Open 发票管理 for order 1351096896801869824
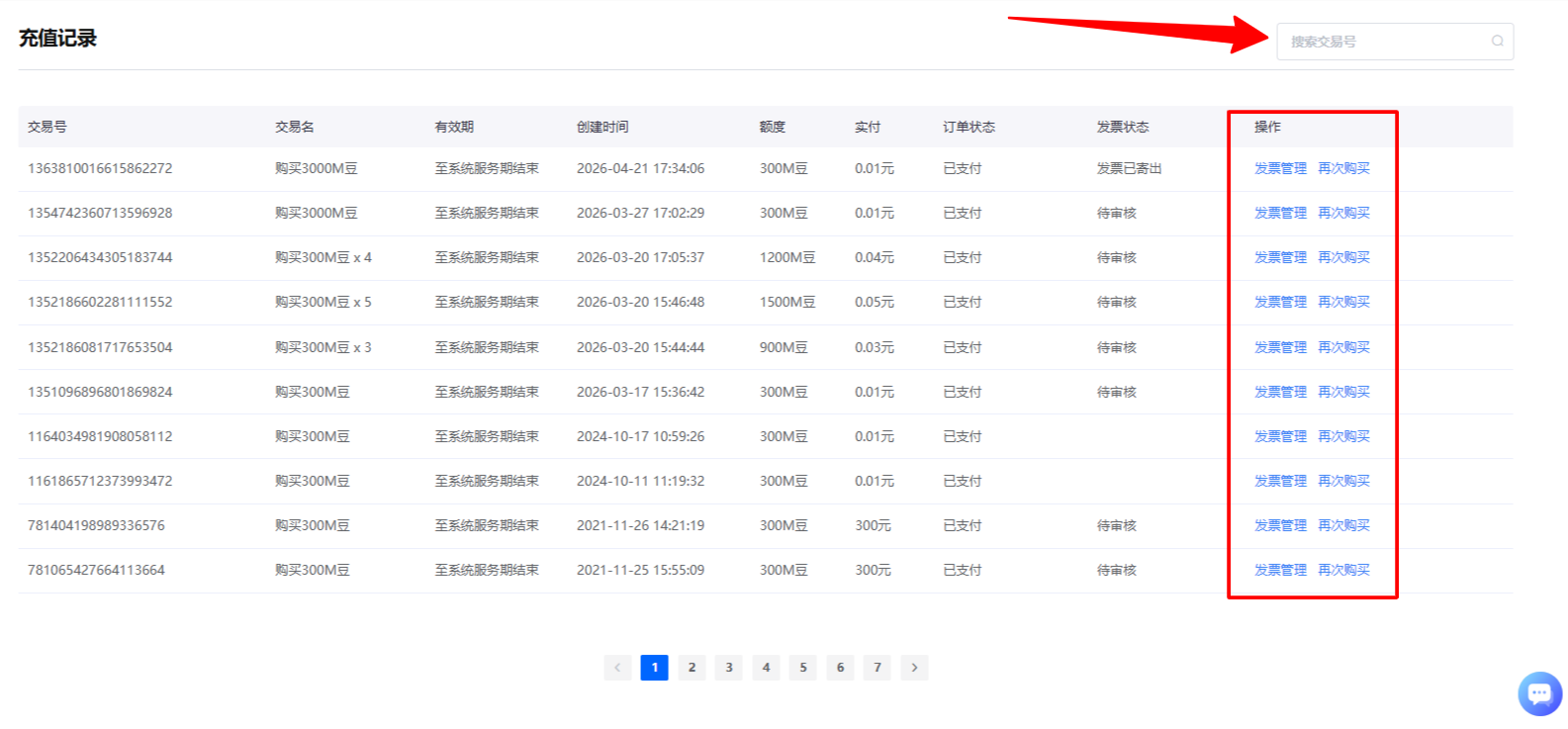 click(x=1280, y=392)
